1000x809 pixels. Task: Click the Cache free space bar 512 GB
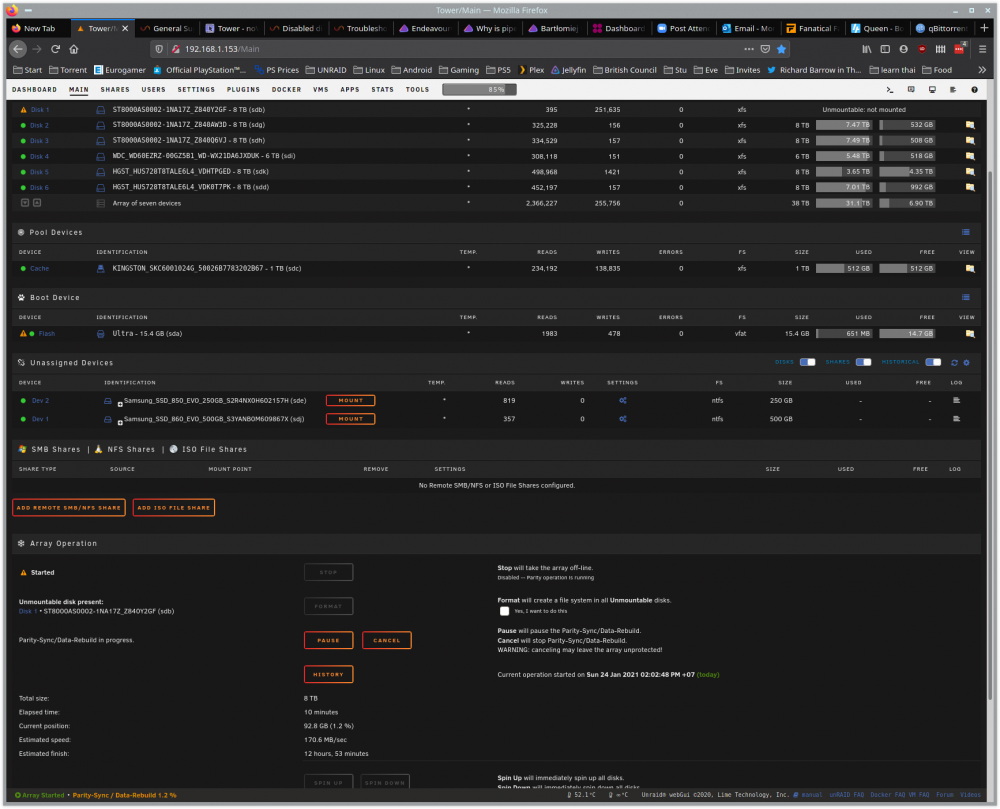[907, 268]
